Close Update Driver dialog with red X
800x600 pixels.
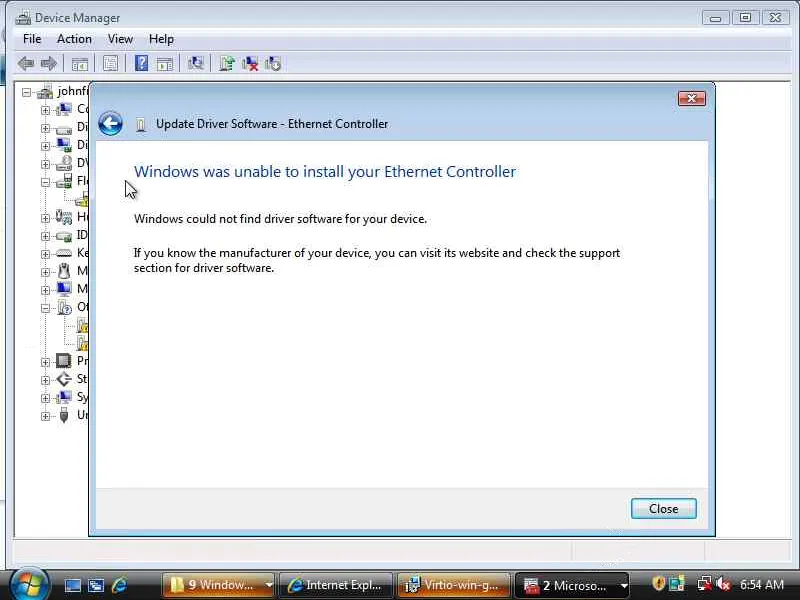point(692,98)
